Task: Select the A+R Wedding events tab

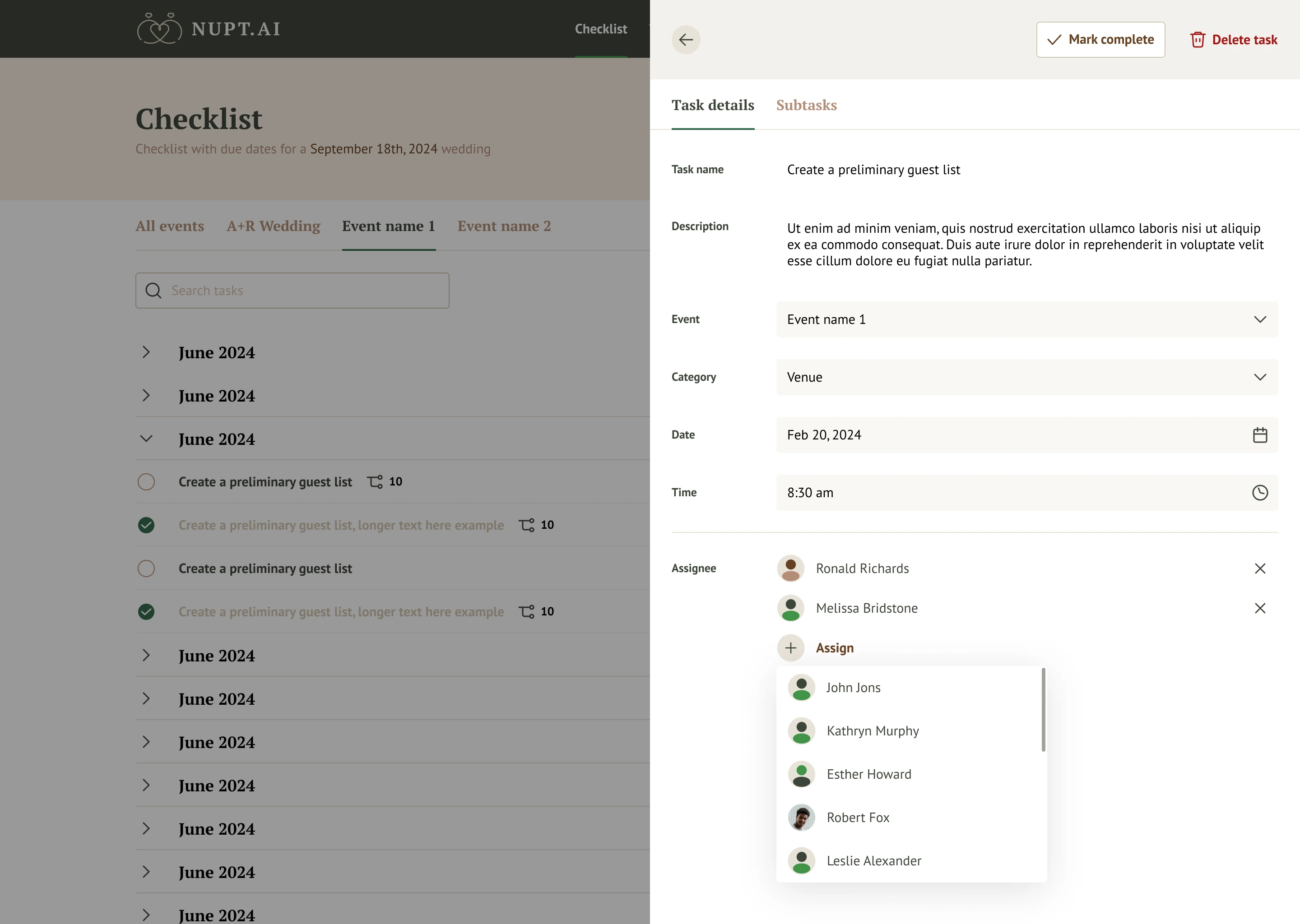Action: [x=273, y=226]
